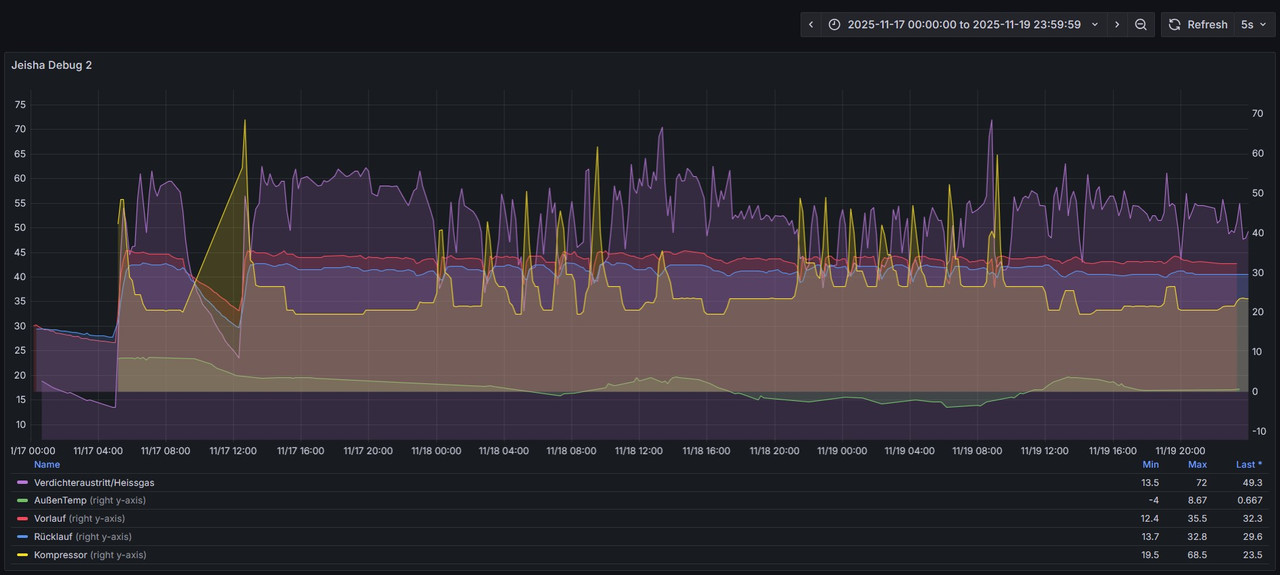
Task: Shift time range forward with right chevron
Action: click(x=1117, y=24)
